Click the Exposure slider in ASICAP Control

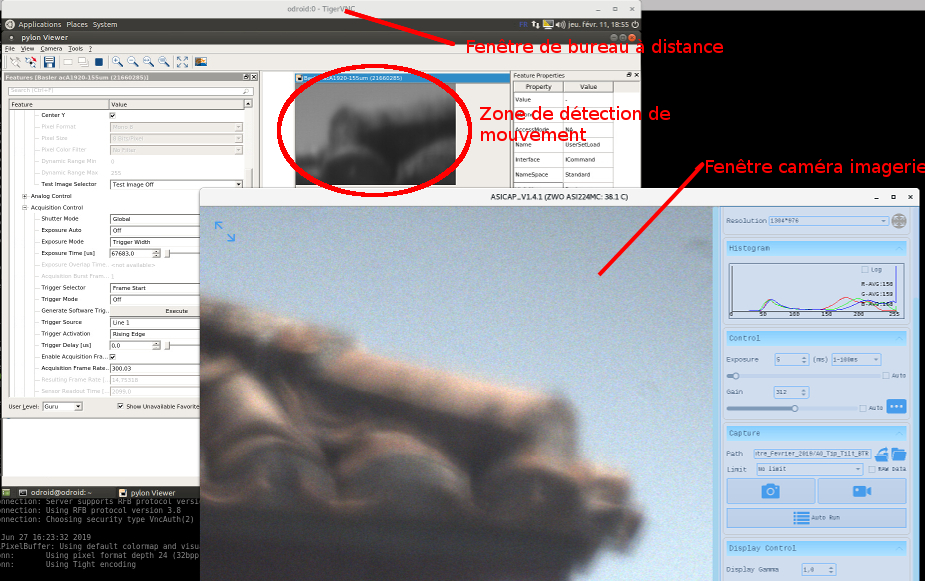point(802,376)
